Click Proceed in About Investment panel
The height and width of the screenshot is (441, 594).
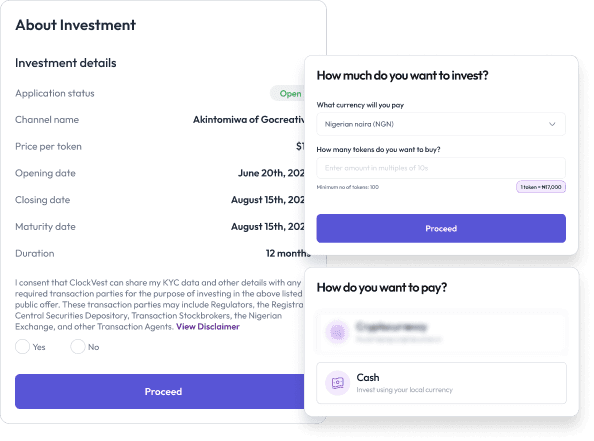pyautogui.click(x=163, y=391)
